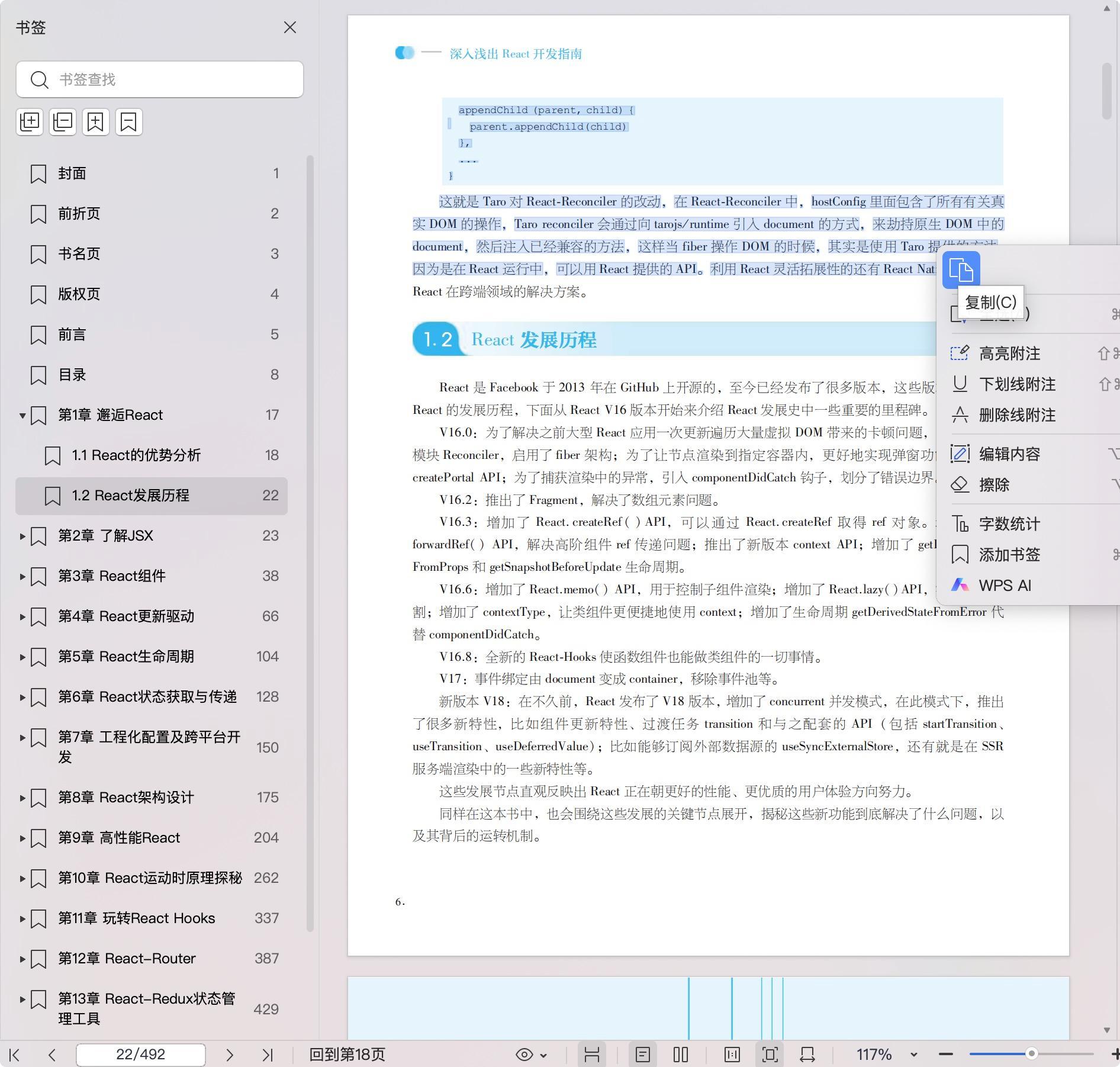Click the expand all bookmarks icon
This screenshot has height=1067, width=1120.
[x=30, y=122]
